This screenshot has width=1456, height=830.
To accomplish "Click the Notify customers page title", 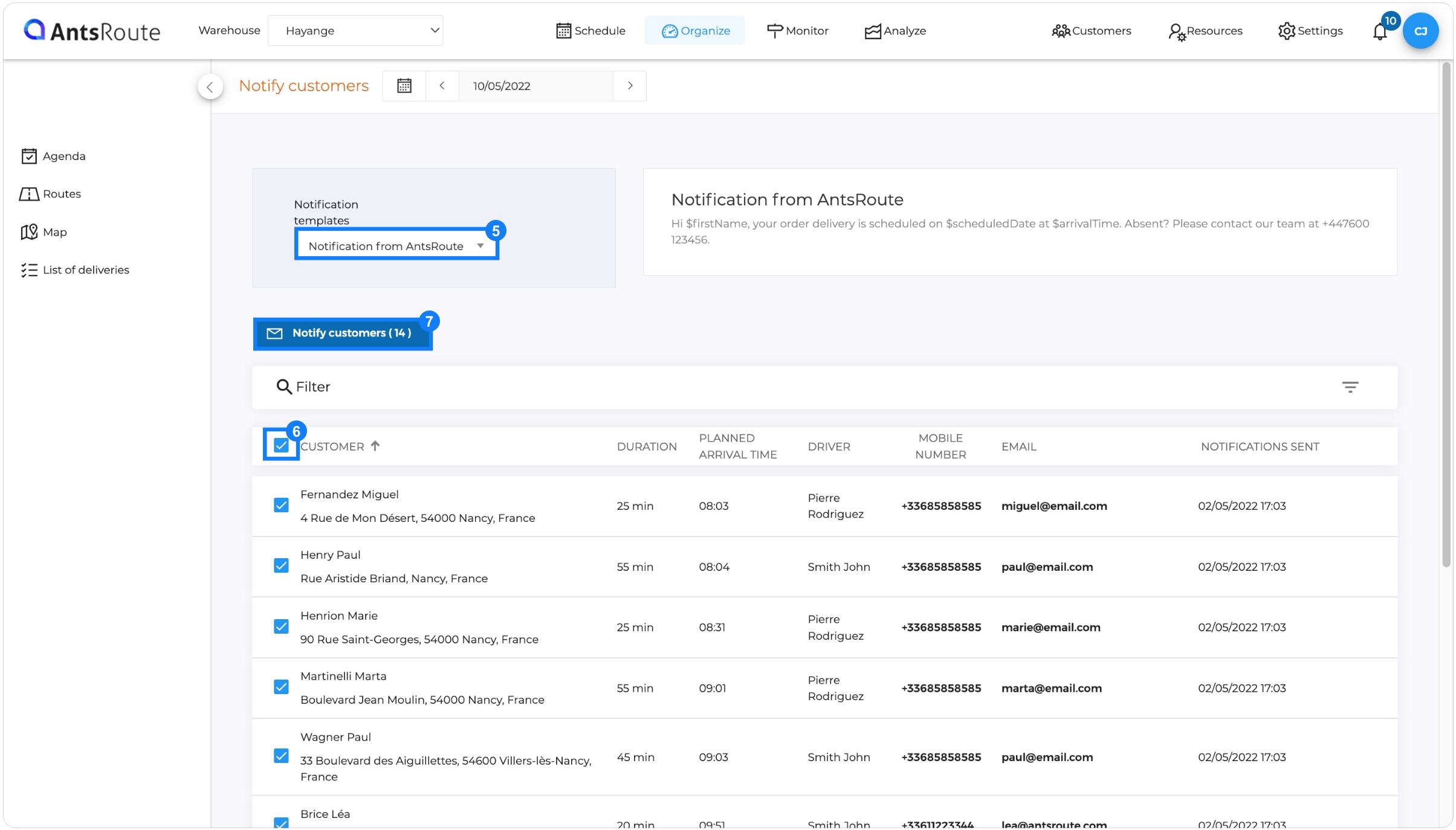I will [x=303, y=86].
